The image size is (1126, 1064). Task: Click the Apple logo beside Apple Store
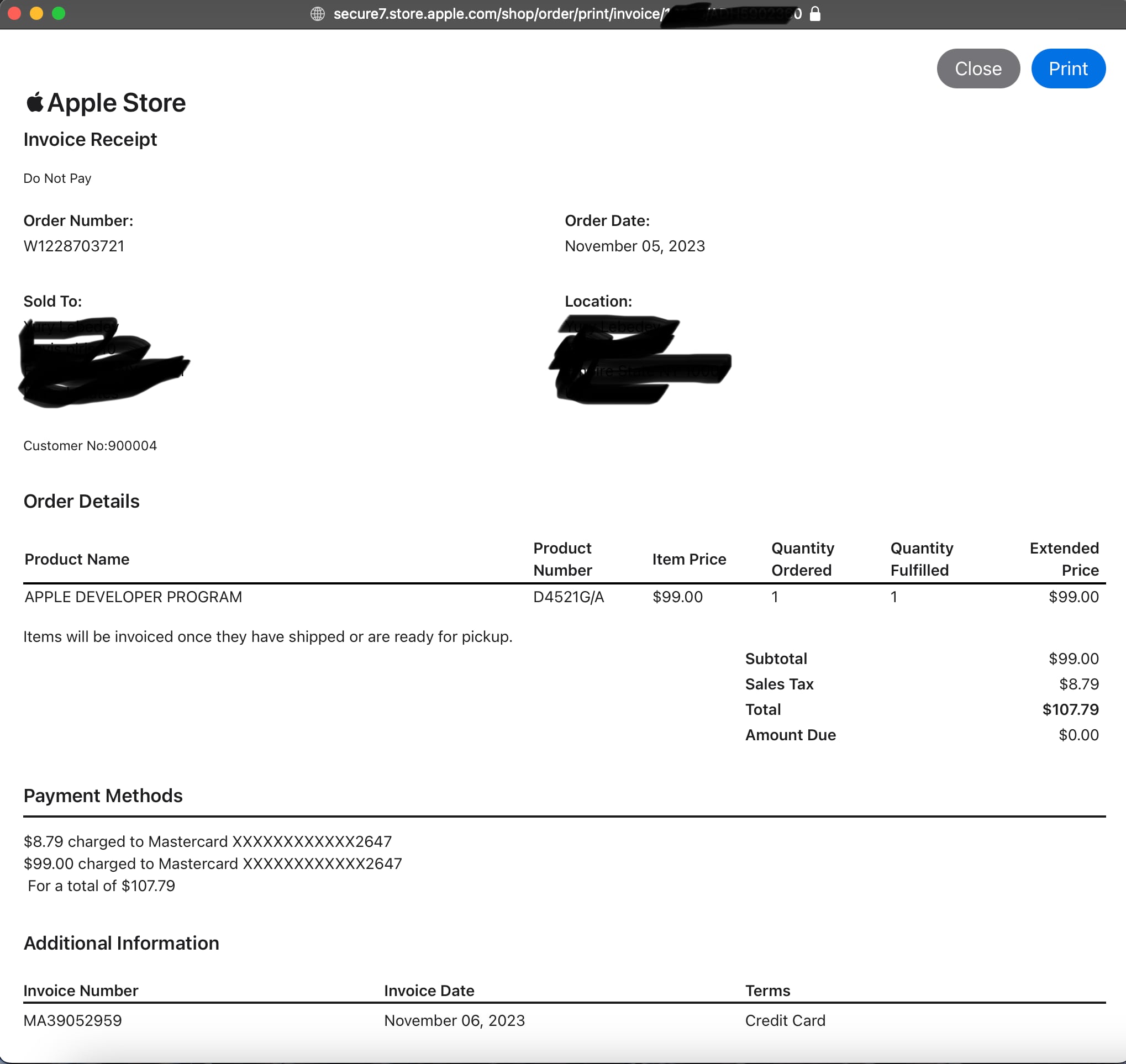coord(35,102)
